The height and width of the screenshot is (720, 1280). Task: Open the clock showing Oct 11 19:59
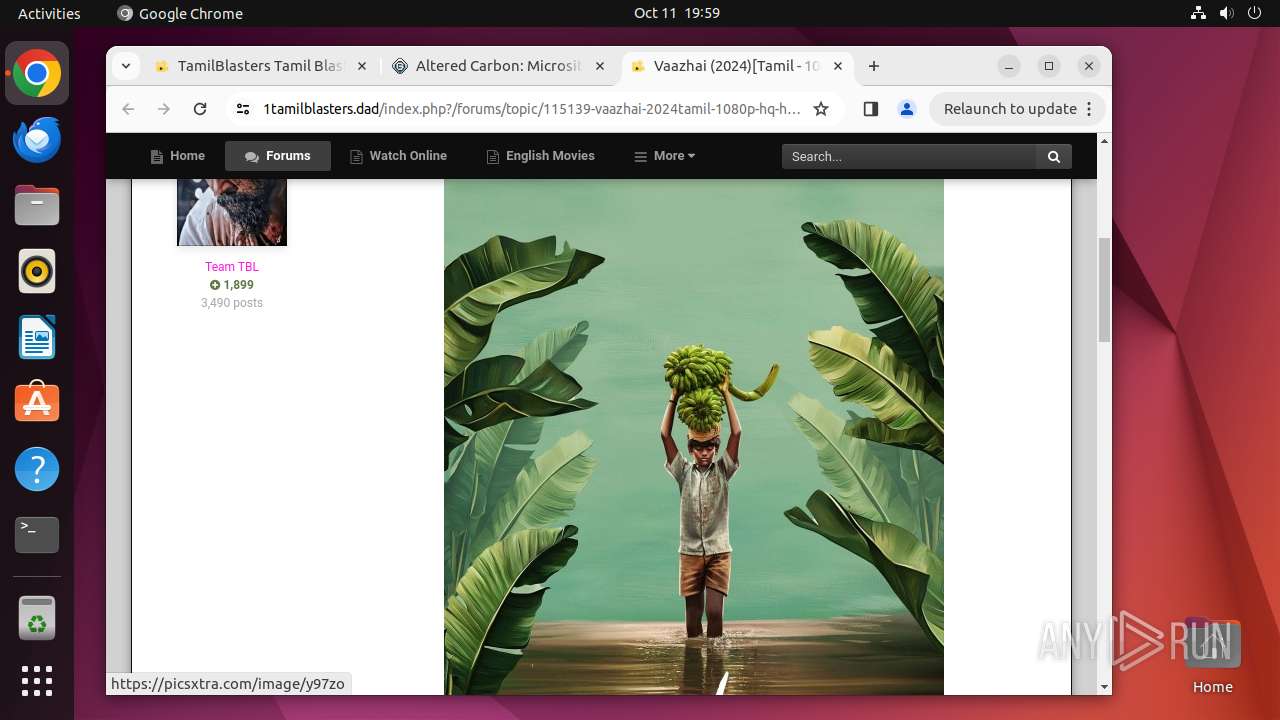coord(677,13)
